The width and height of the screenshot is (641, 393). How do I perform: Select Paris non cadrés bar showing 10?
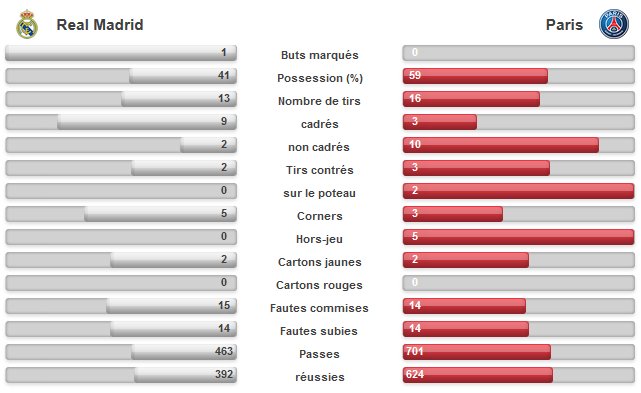501,145
